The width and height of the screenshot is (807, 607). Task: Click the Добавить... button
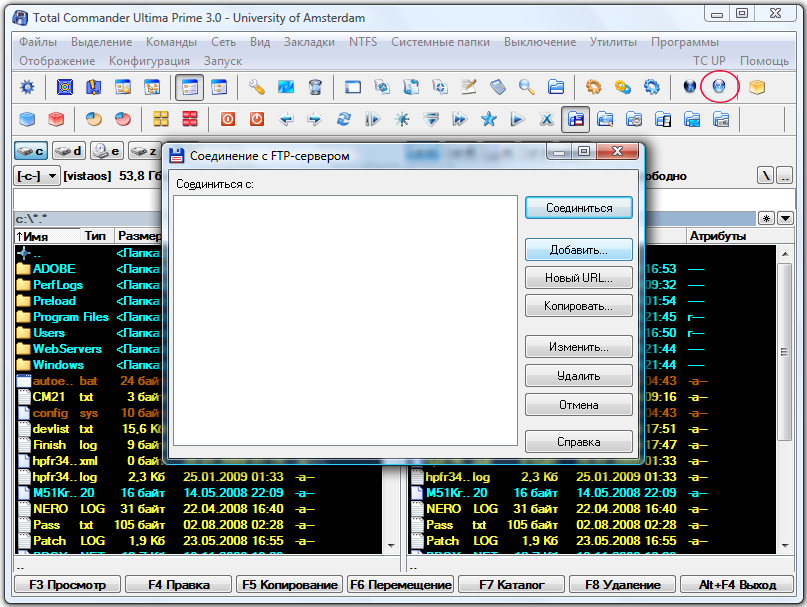pyautogui.click(x=579, y=250)
